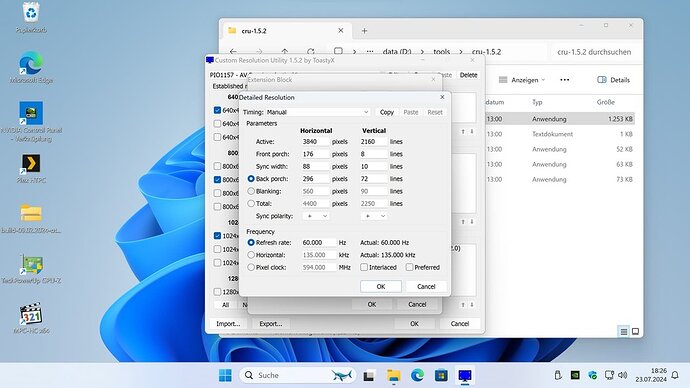Screen dimensions: 690x388
Task: Open the Papierkorb desktop icon
Action: click(x=31, y=18)
